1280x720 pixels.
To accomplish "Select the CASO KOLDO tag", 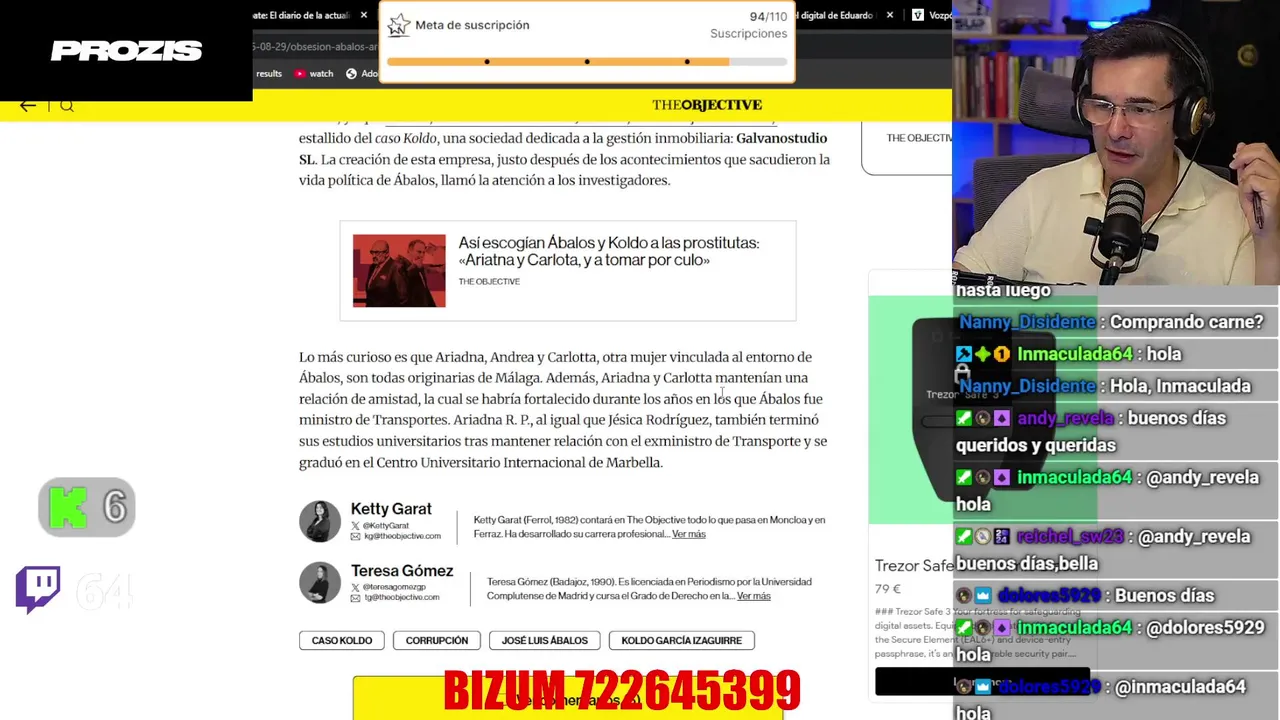I will (x=342, y=640).
